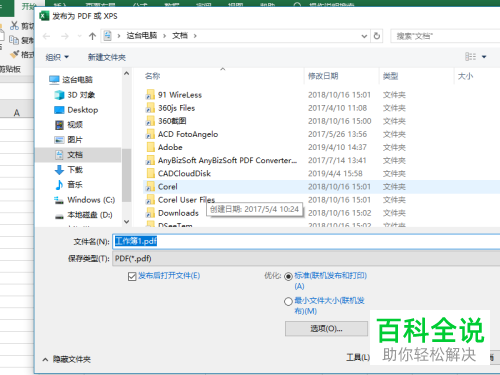Click the 选项(O)... button
The height and width of the screenshot is (375, 500).
[326, 329]
